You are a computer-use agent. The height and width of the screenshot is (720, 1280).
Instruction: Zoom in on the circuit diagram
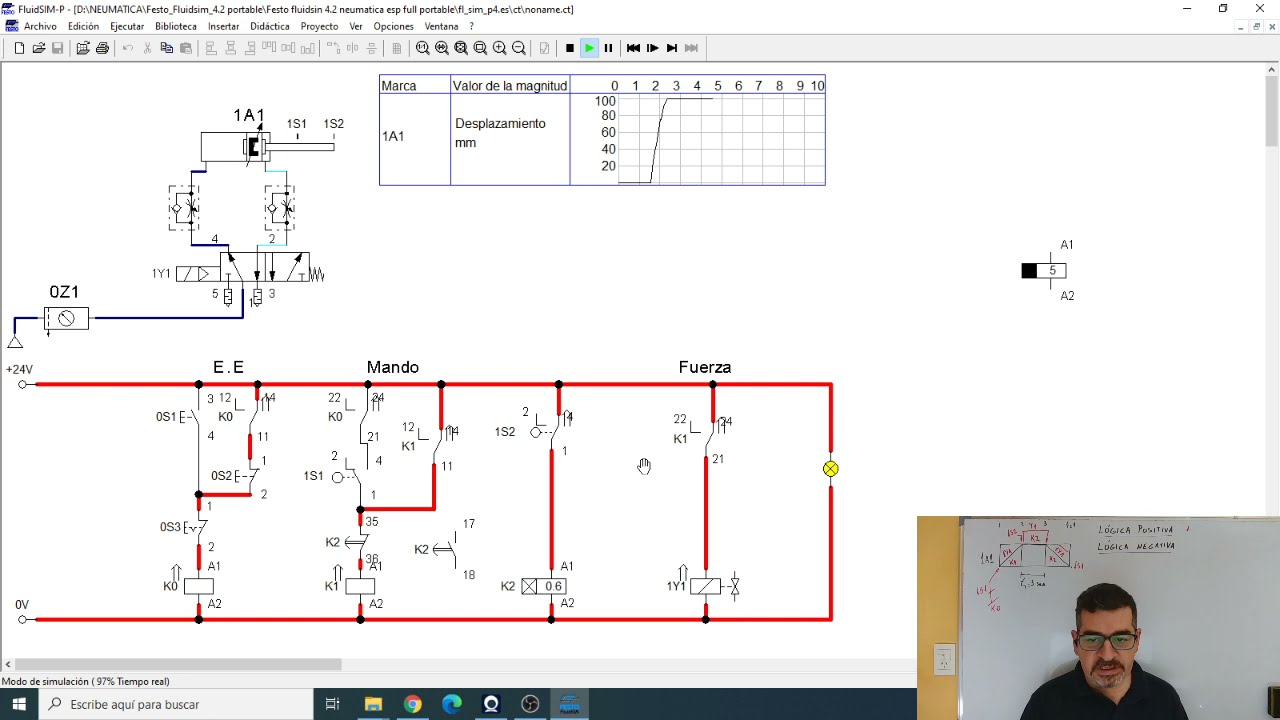pyautogui.click(x=500, y=48)
